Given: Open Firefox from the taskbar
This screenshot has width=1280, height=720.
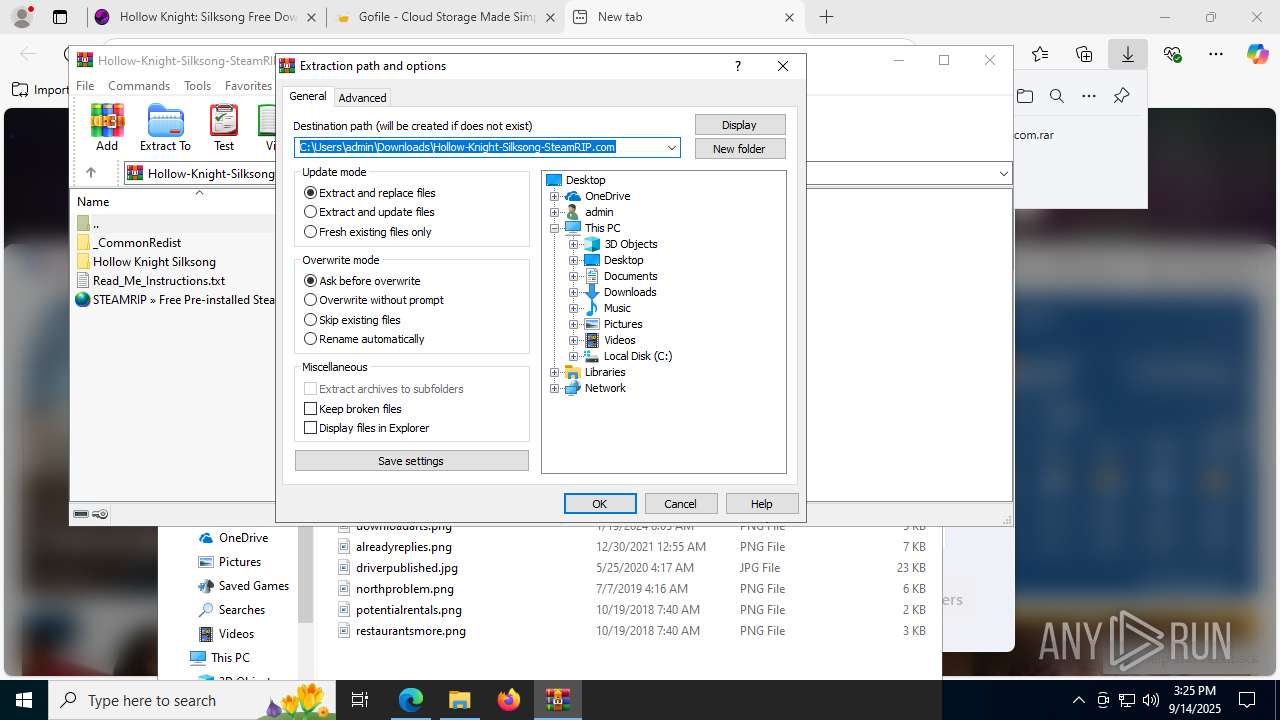Looking at the screenshot, I should tap(508, 700).
